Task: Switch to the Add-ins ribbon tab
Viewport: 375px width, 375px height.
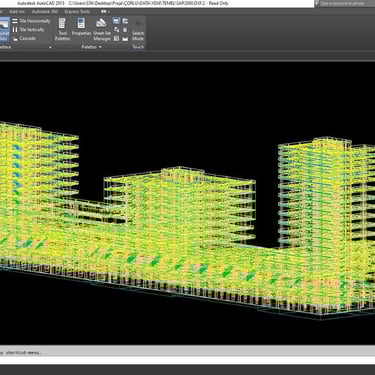Action: coord(17,11)
